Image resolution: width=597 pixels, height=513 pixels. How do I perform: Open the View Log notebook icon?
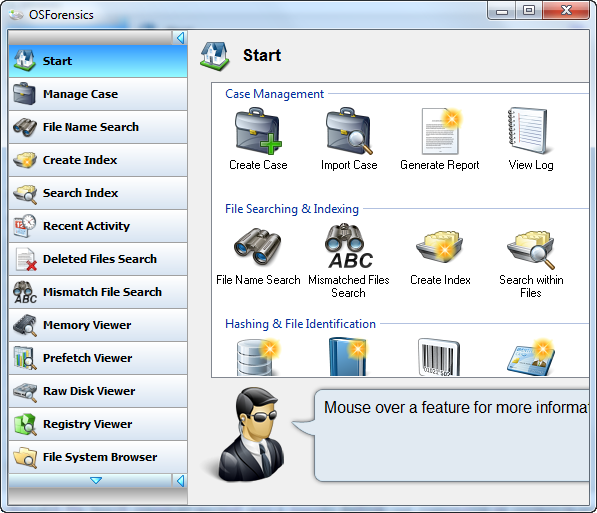528,131
